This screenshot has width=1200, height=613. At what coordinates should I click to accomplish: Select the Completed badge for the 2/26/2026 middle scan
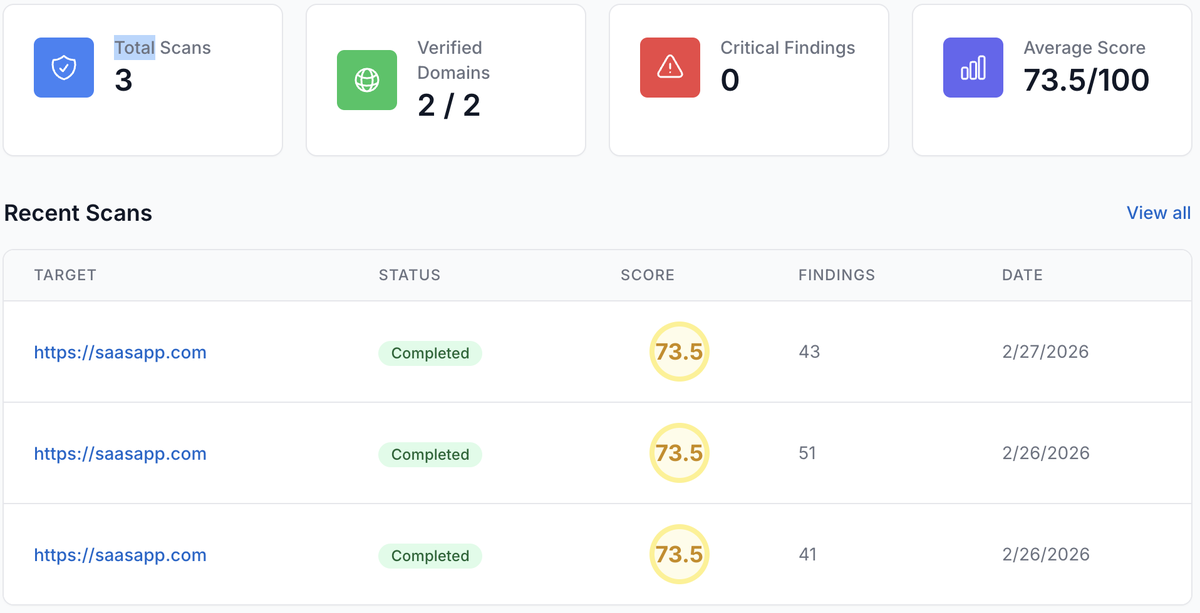coord(430,453)
